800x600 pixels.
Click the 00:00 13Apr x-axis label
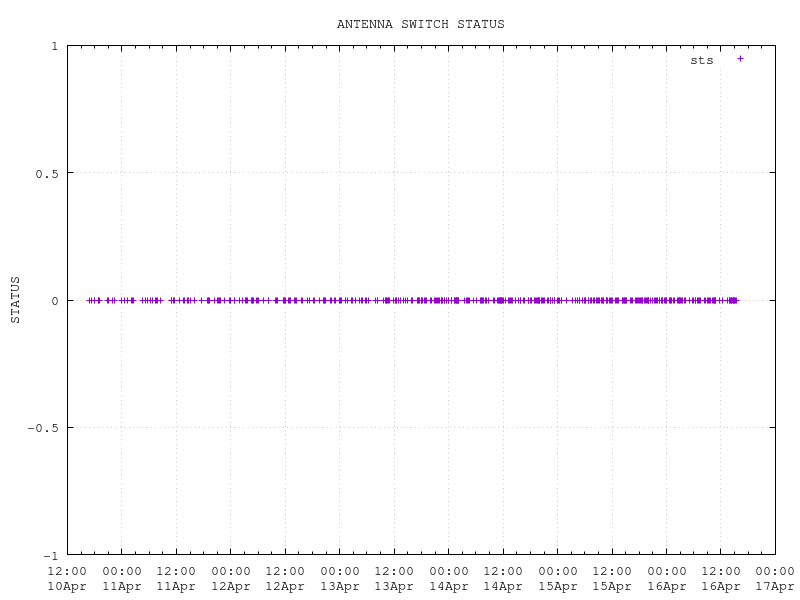[x=340, y=578]
